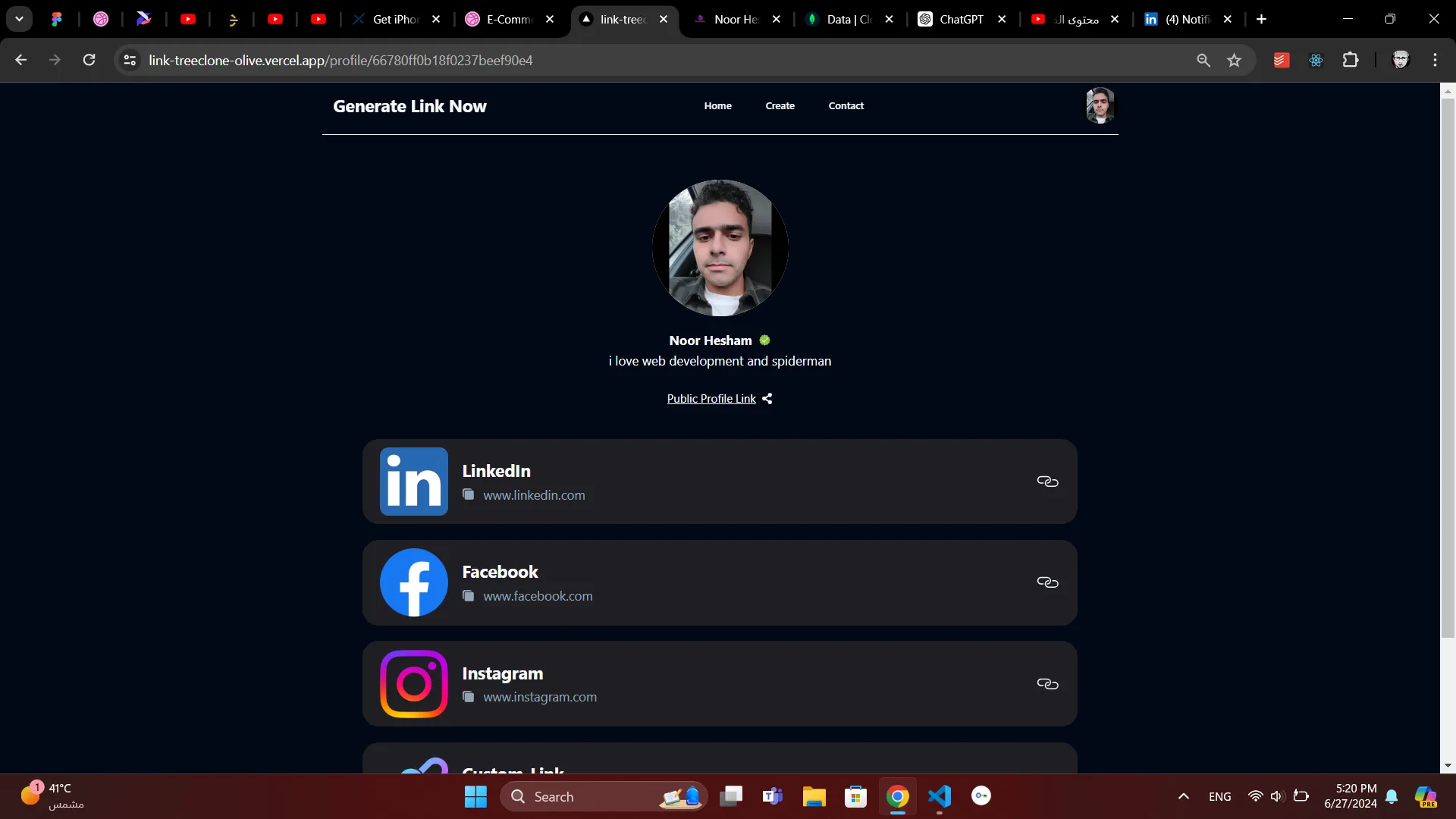Open the Create nav link
1456x819 pixels.
(x=780, y=106)
